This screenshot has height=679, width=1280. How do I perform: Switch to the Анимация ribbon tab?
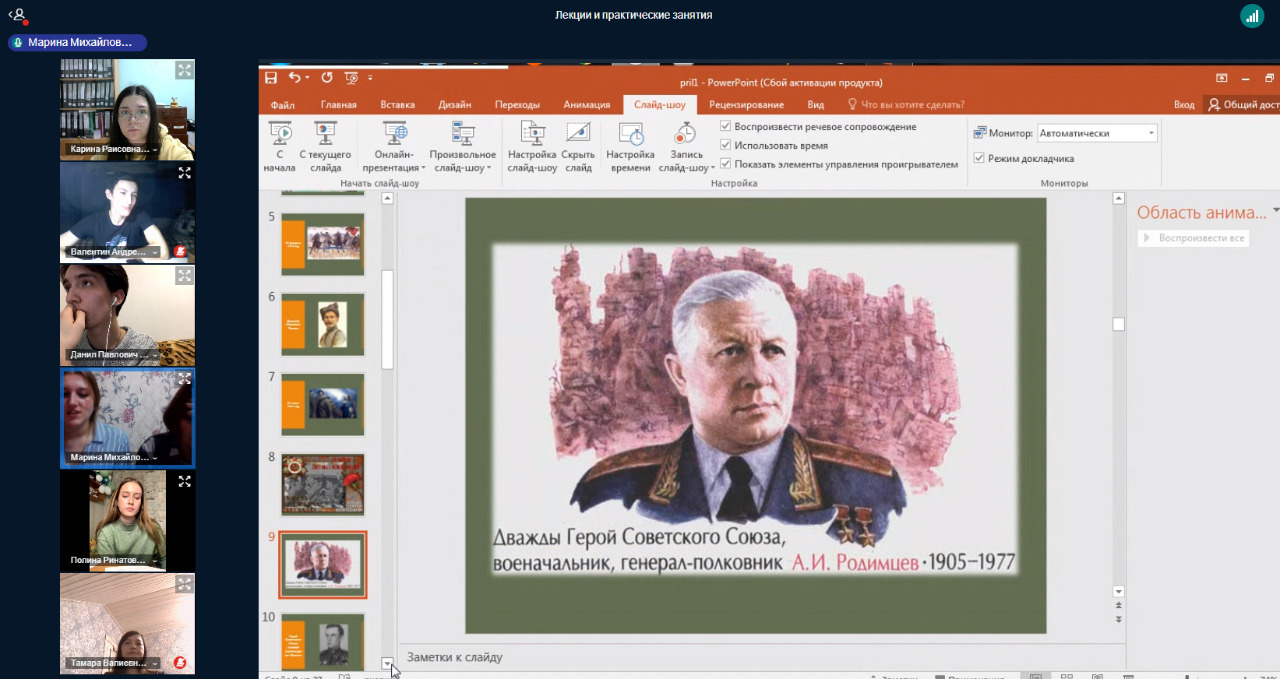(586, 105)
